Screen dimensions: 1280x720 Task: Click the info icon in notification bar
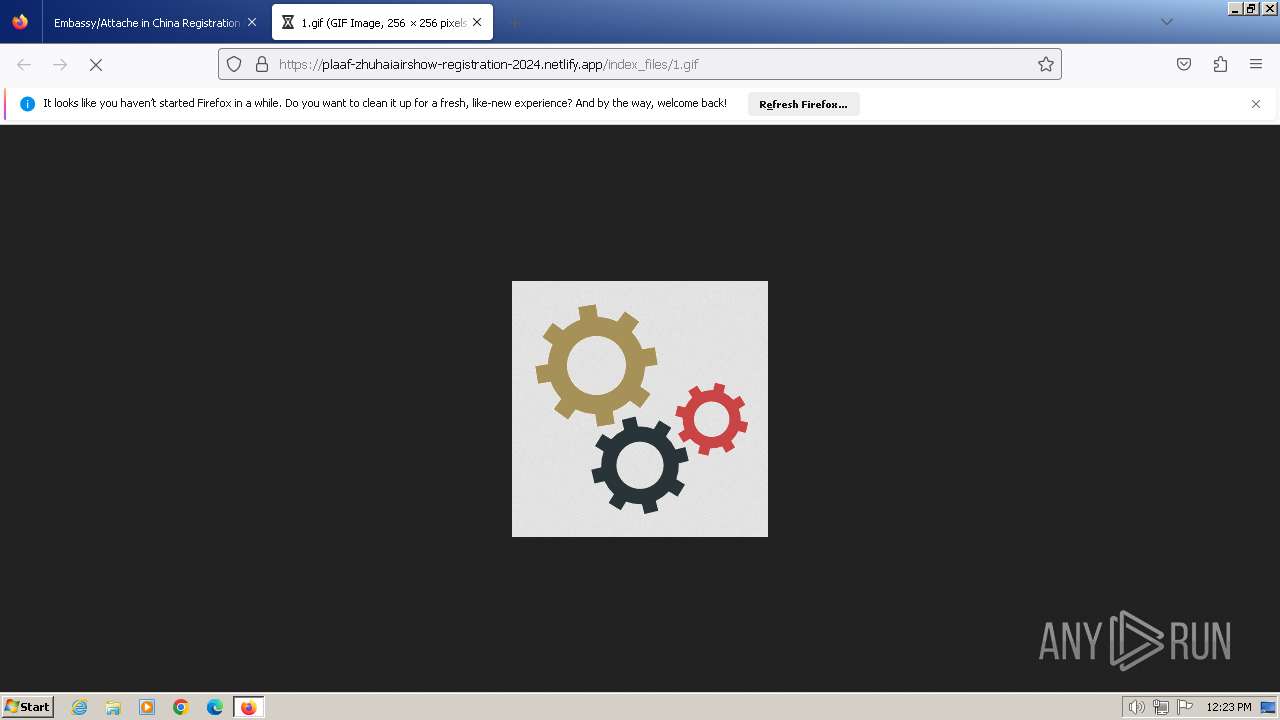[27, 104]
